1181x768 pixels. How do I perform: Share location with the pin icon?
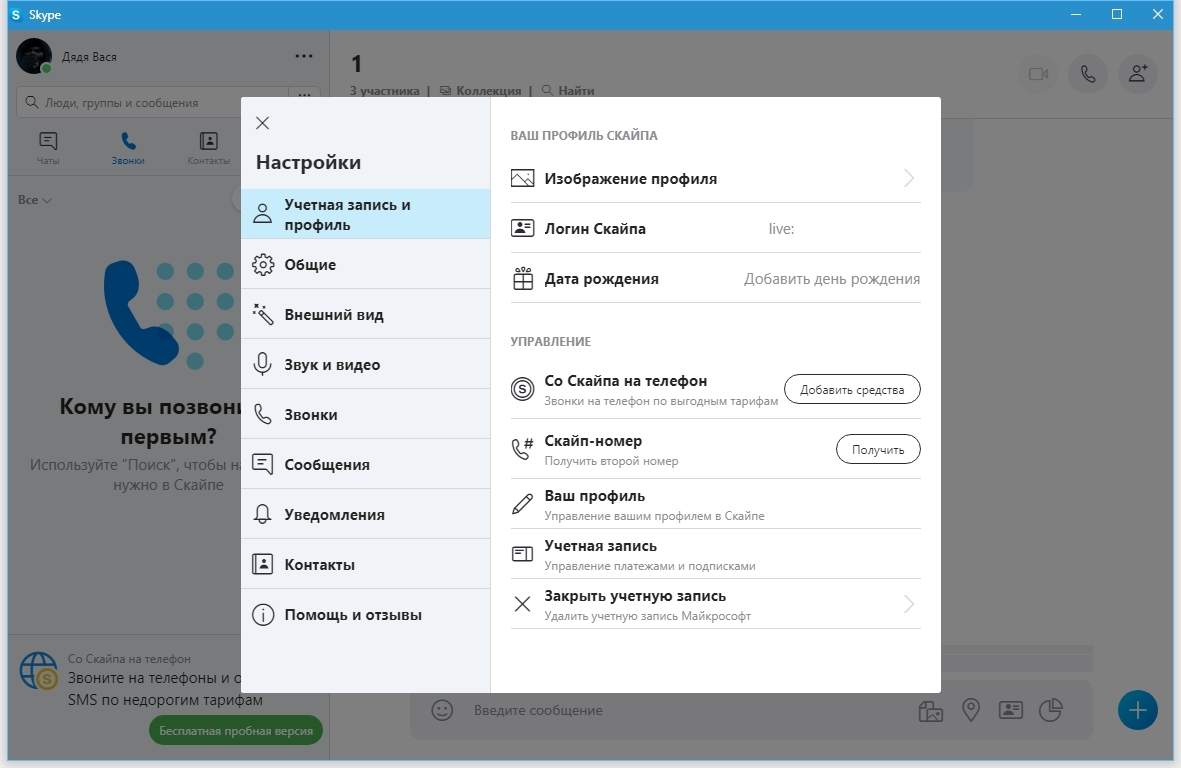(971, 710)
